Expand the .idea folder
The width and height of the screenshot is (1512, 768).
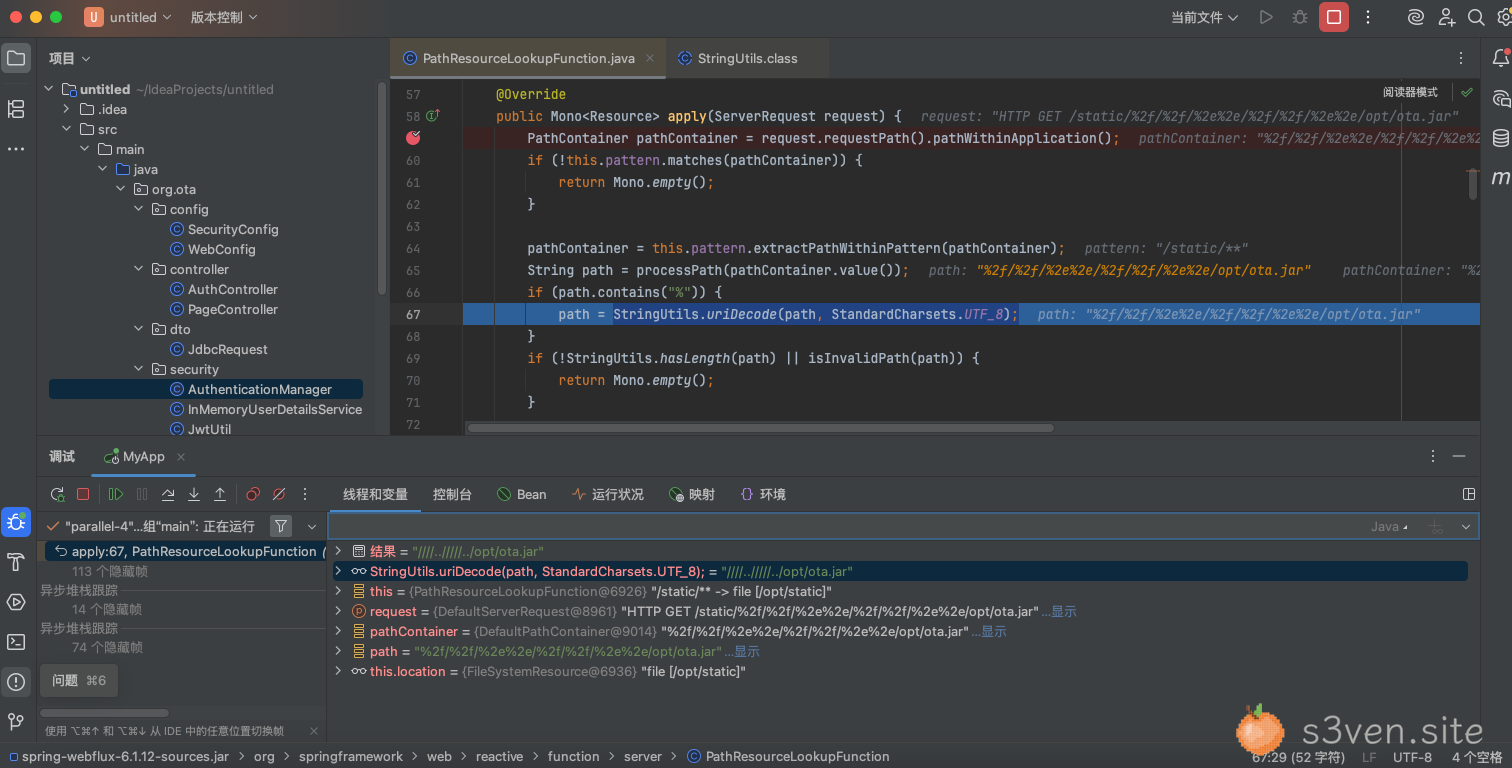tap(67, 109)
